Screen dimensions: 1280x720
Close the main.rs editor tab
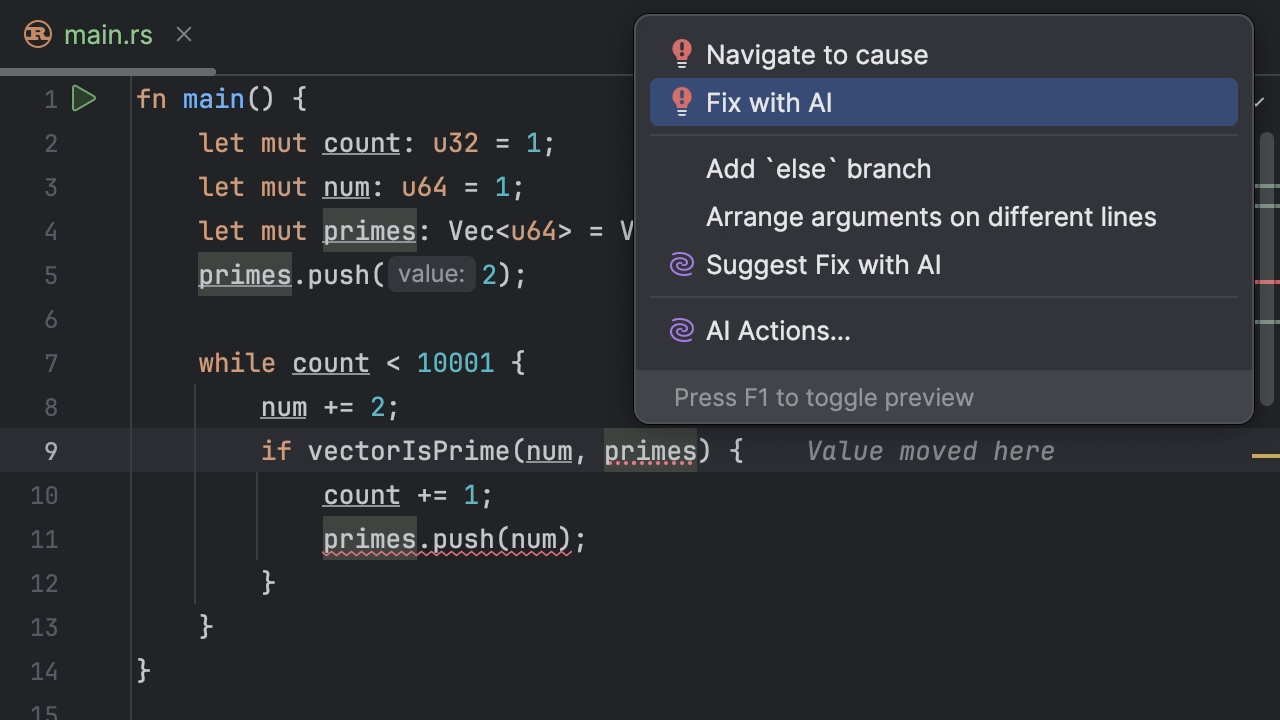coord(184,35)
